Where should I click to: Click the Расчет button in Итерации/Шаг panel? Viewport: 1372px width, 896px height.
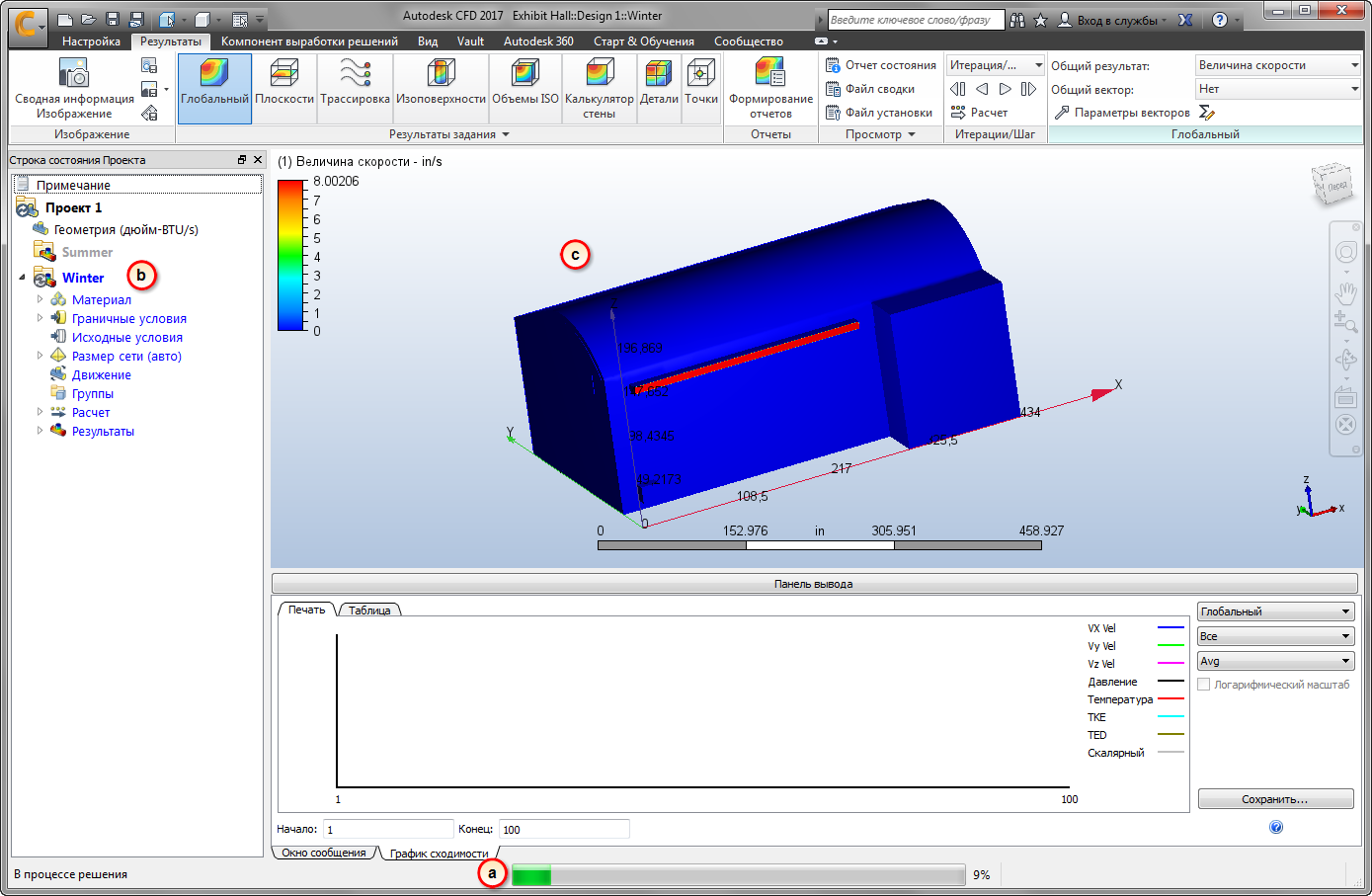(x=980, y=113)
